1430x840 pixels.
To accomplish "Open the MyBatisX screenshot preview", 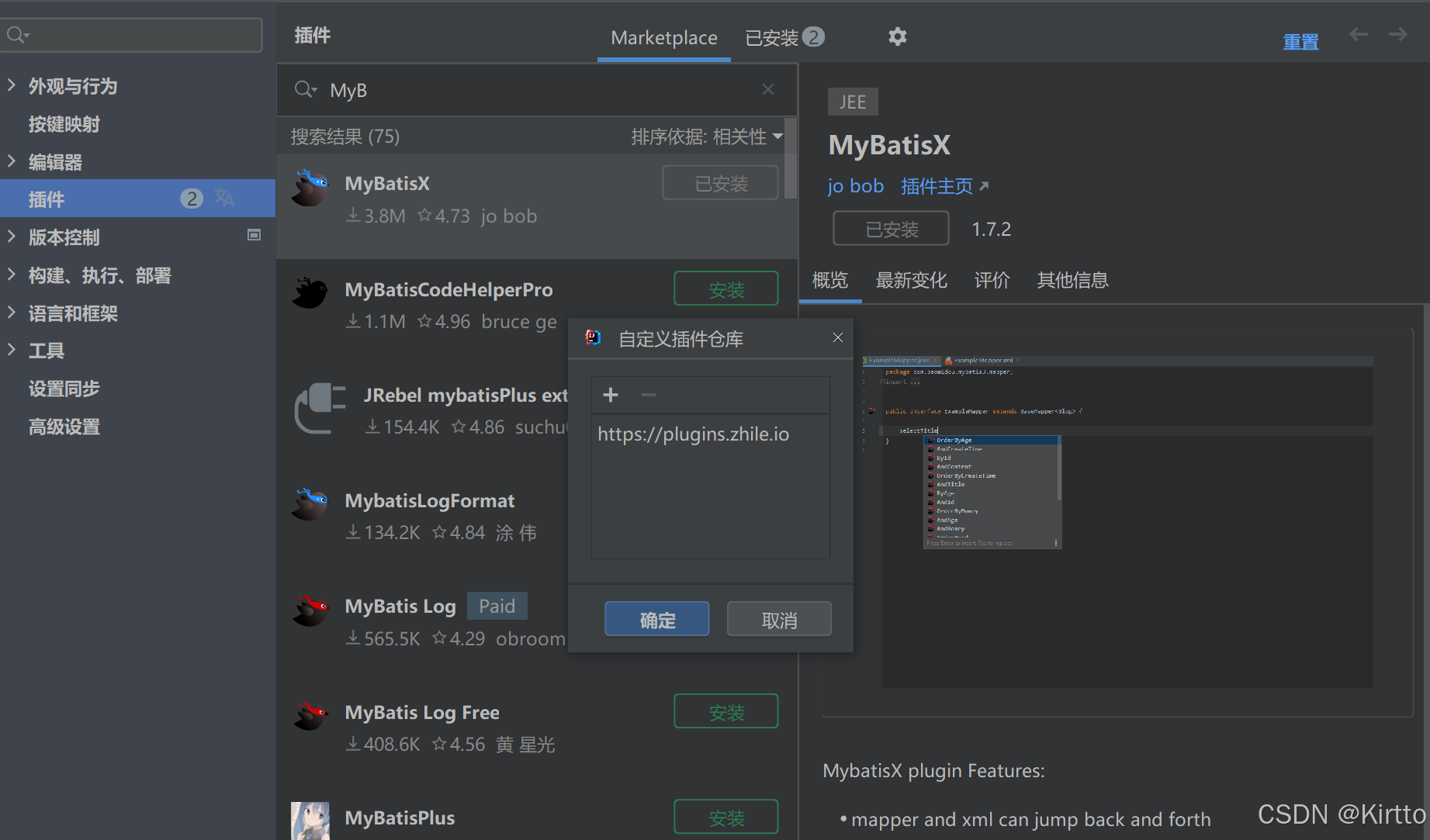I will coord(1117,521).
